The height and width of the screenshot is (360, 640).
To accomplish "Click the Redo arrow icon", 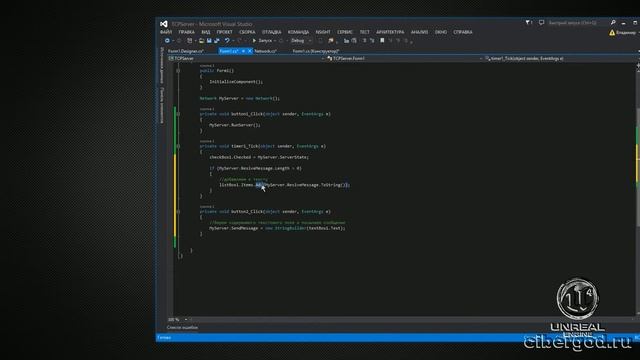I will (240, 41).
